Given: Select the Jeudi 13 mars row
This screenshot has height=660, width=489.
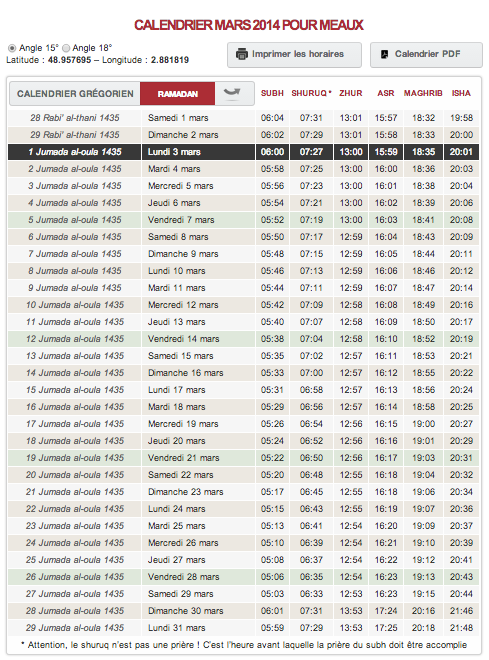Looking at the screenshot, I should pos(243,322).
